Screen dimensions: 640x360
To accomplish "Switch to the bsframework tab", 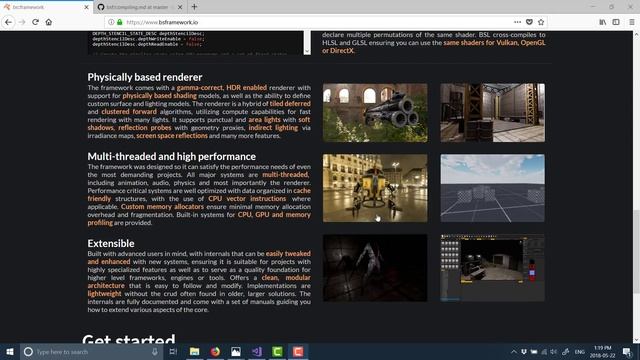I will point(46,7).
